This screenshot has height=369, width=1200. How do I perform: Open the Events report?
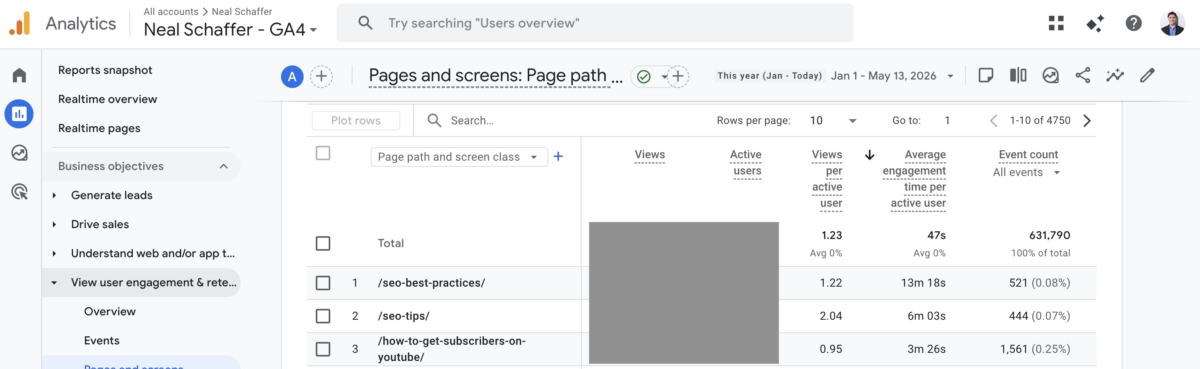[x=102, y=340]
